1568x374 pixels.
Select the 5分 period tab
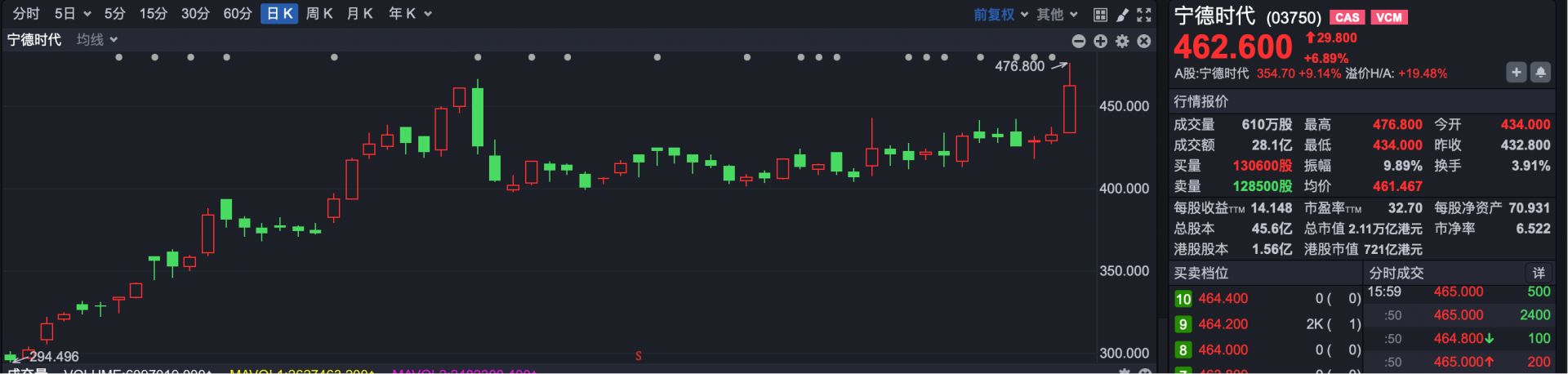(x=115, y=14)
